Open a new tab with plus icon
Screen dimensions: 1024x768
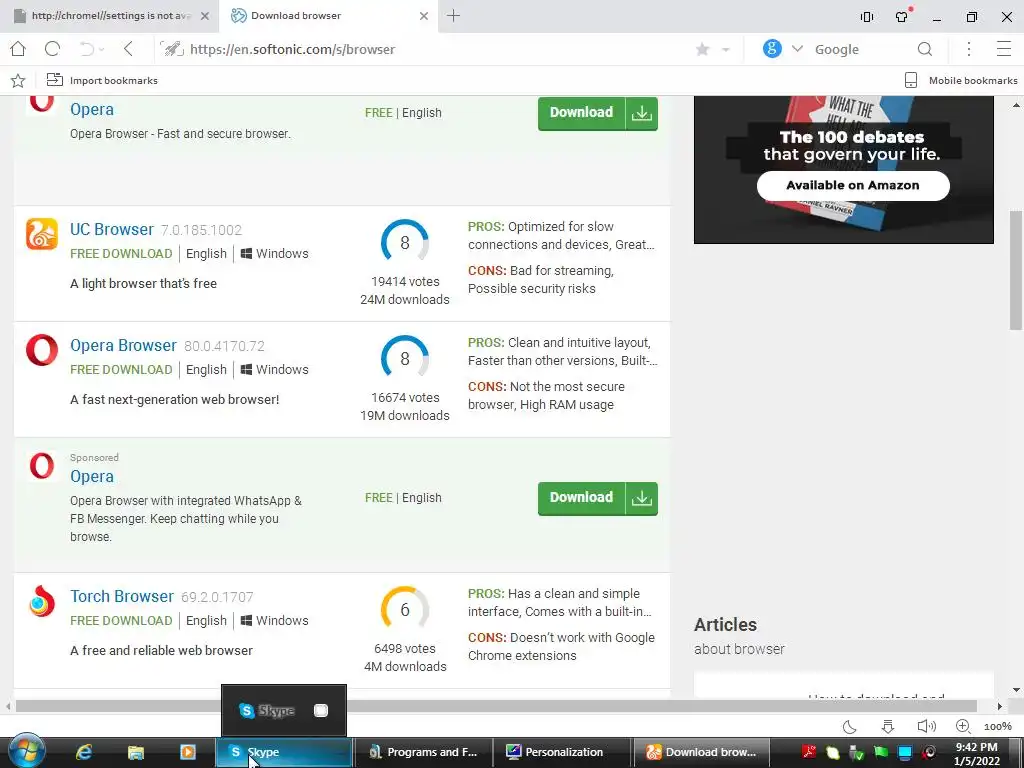click(x=453, y=16)
